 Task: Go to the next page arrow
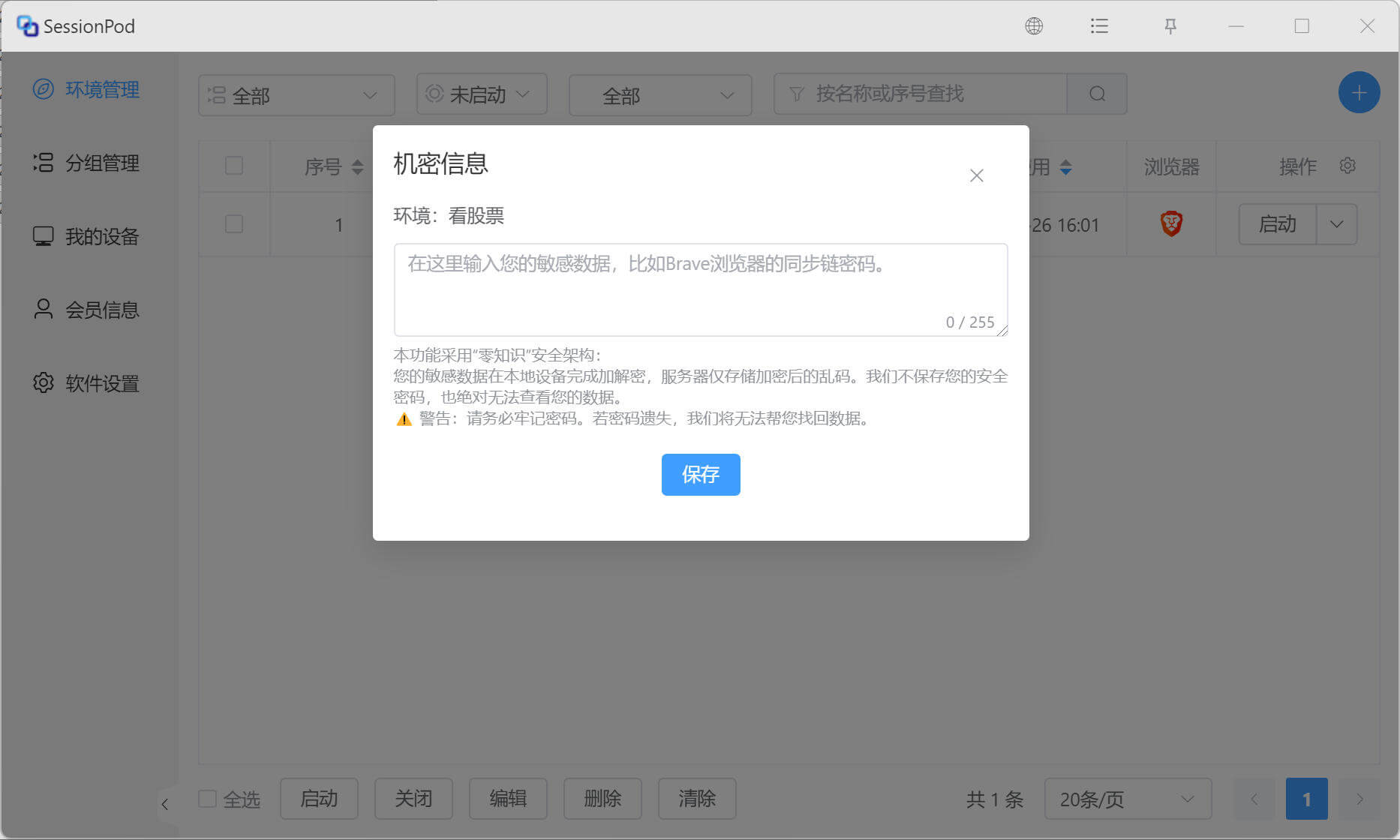[1359, 799]
